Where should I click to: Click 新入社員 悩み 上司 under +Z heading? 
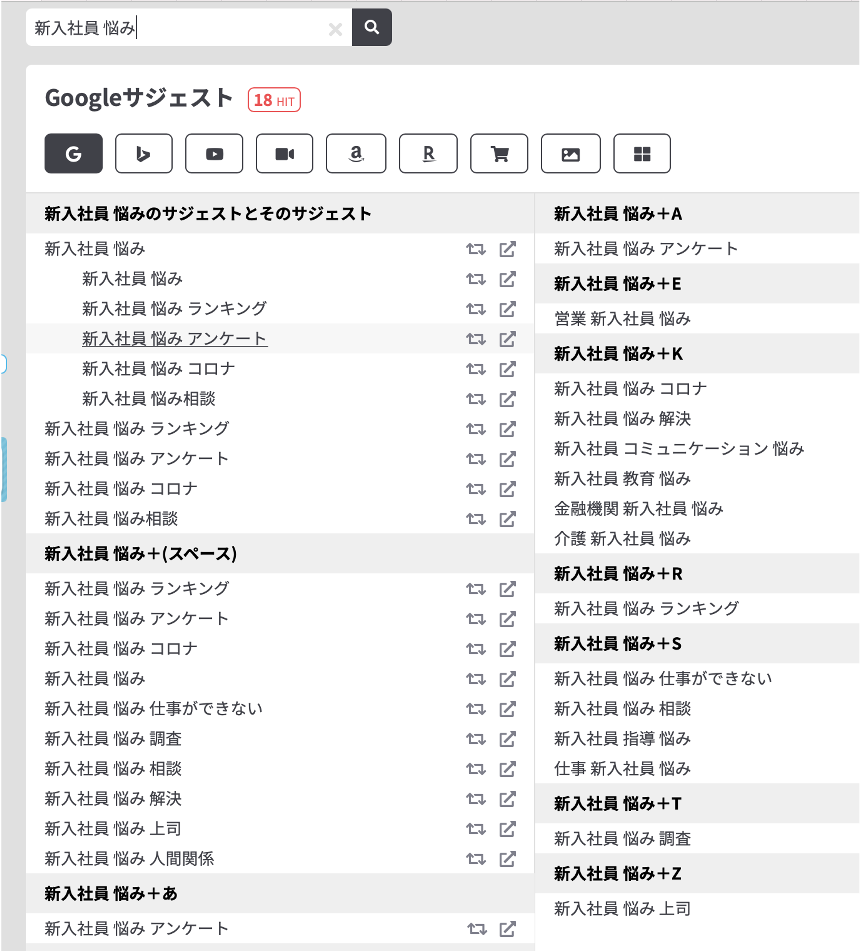point(623,909)
